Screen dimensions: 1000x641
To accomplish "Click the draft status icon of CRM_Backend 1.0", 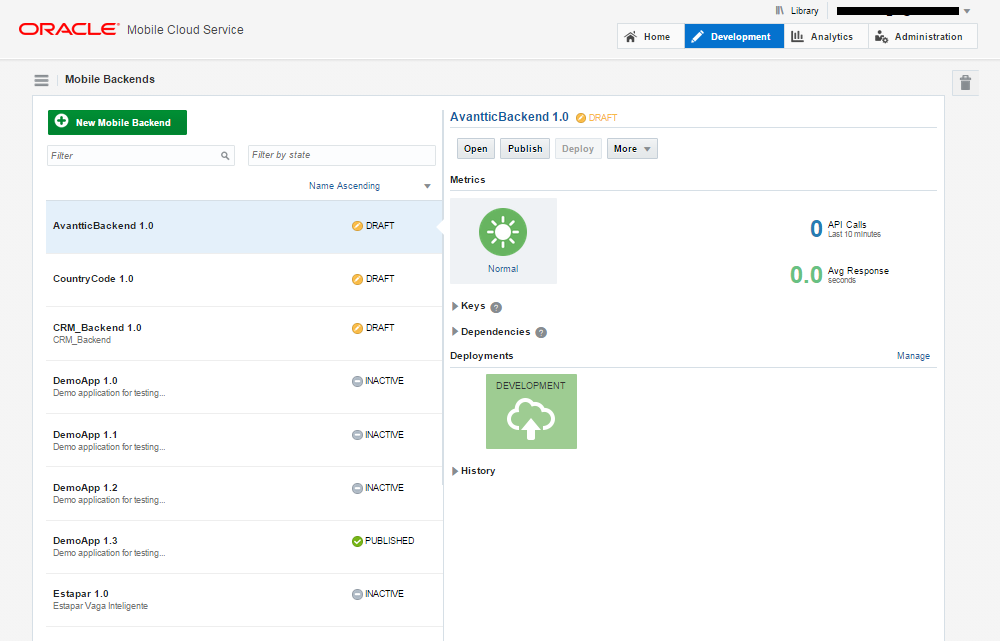I will pos(357,328).
